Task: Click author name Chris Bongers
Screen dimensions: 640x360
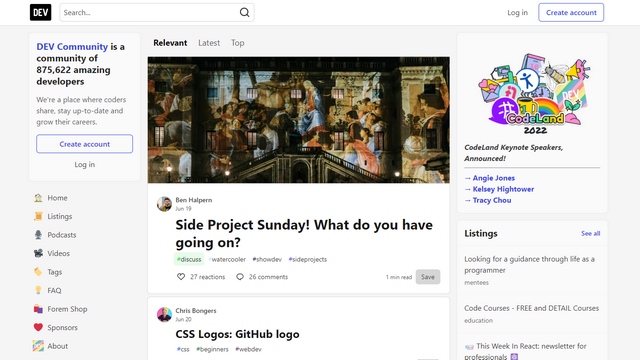Action: click(196, 311)
